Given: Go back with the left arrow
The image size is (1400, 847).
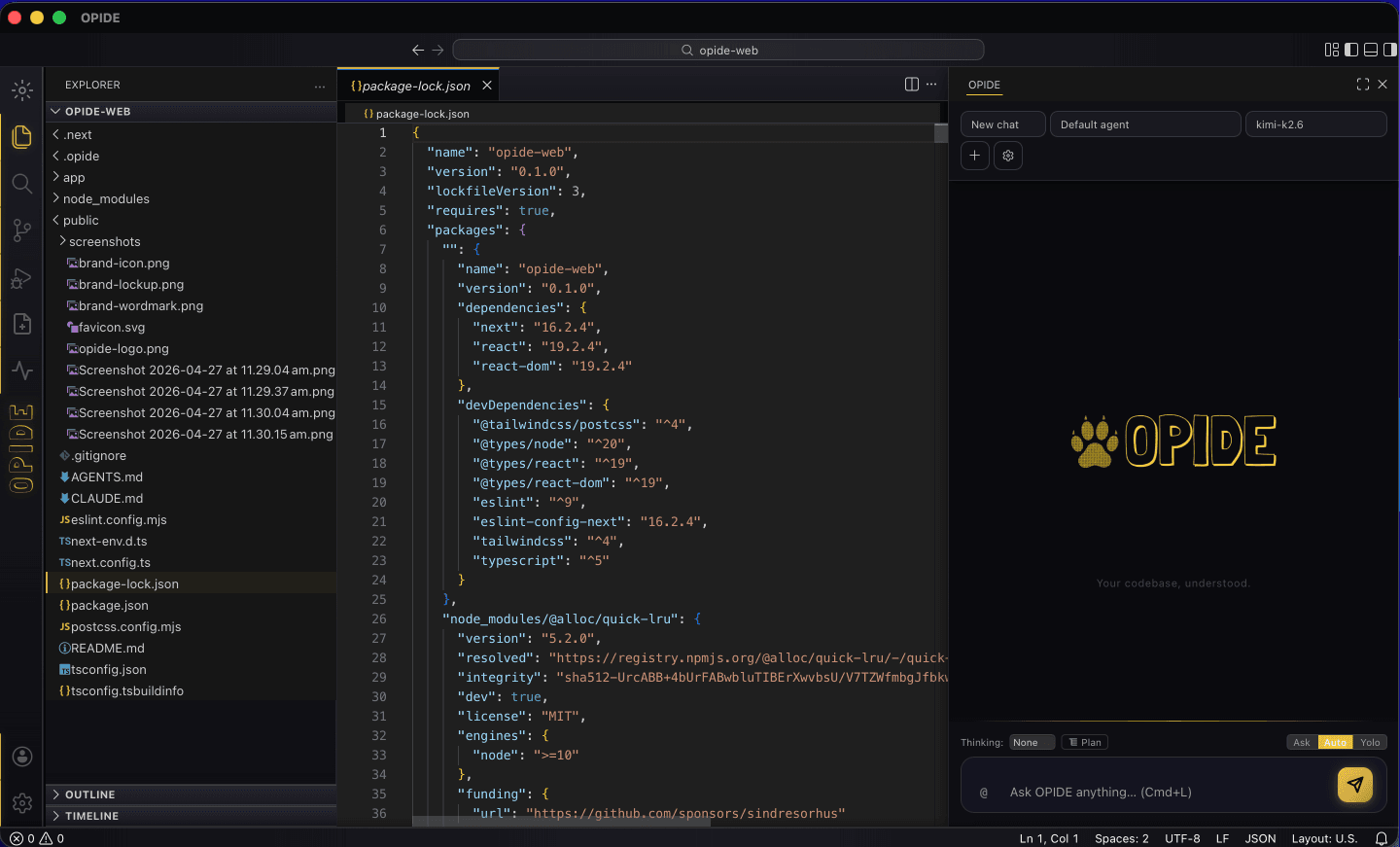Looking at the screenshot, I should click(x=418, y=51).
